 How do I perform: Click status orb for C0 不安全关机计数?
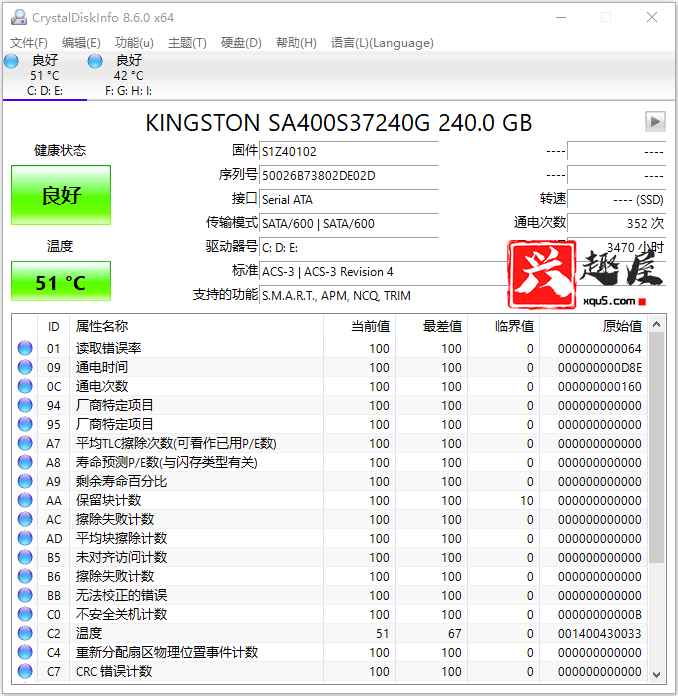25,614
